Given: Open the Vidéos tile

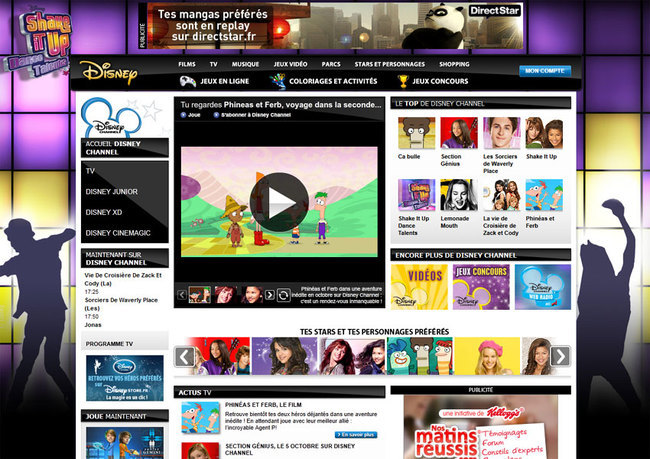Looking at the screenshot, I should pyautogui.click(x=419, y=287).
